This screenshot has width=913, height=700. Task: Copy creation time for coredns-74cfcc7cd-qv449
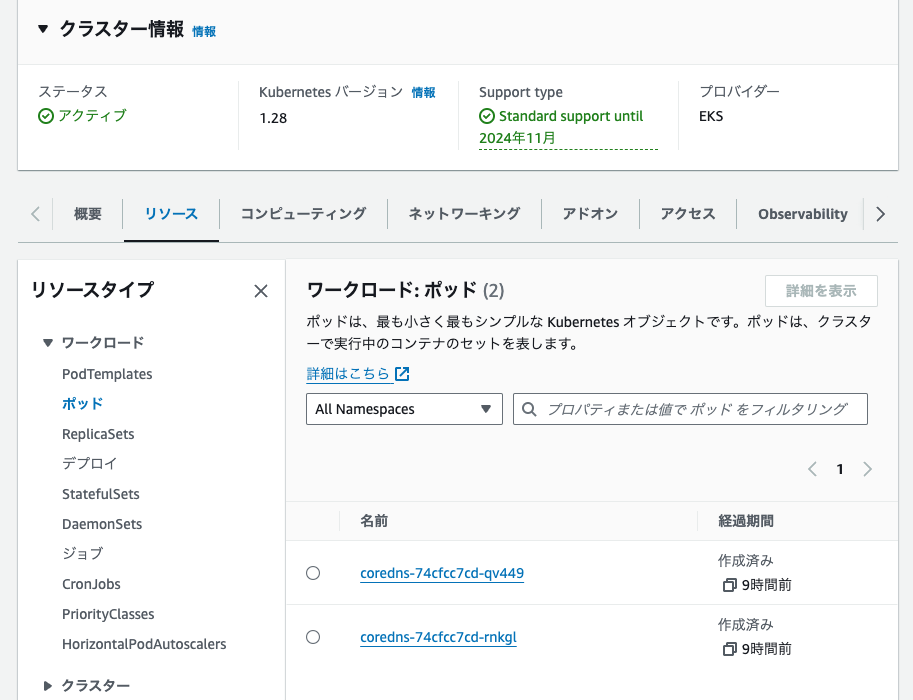729,585
